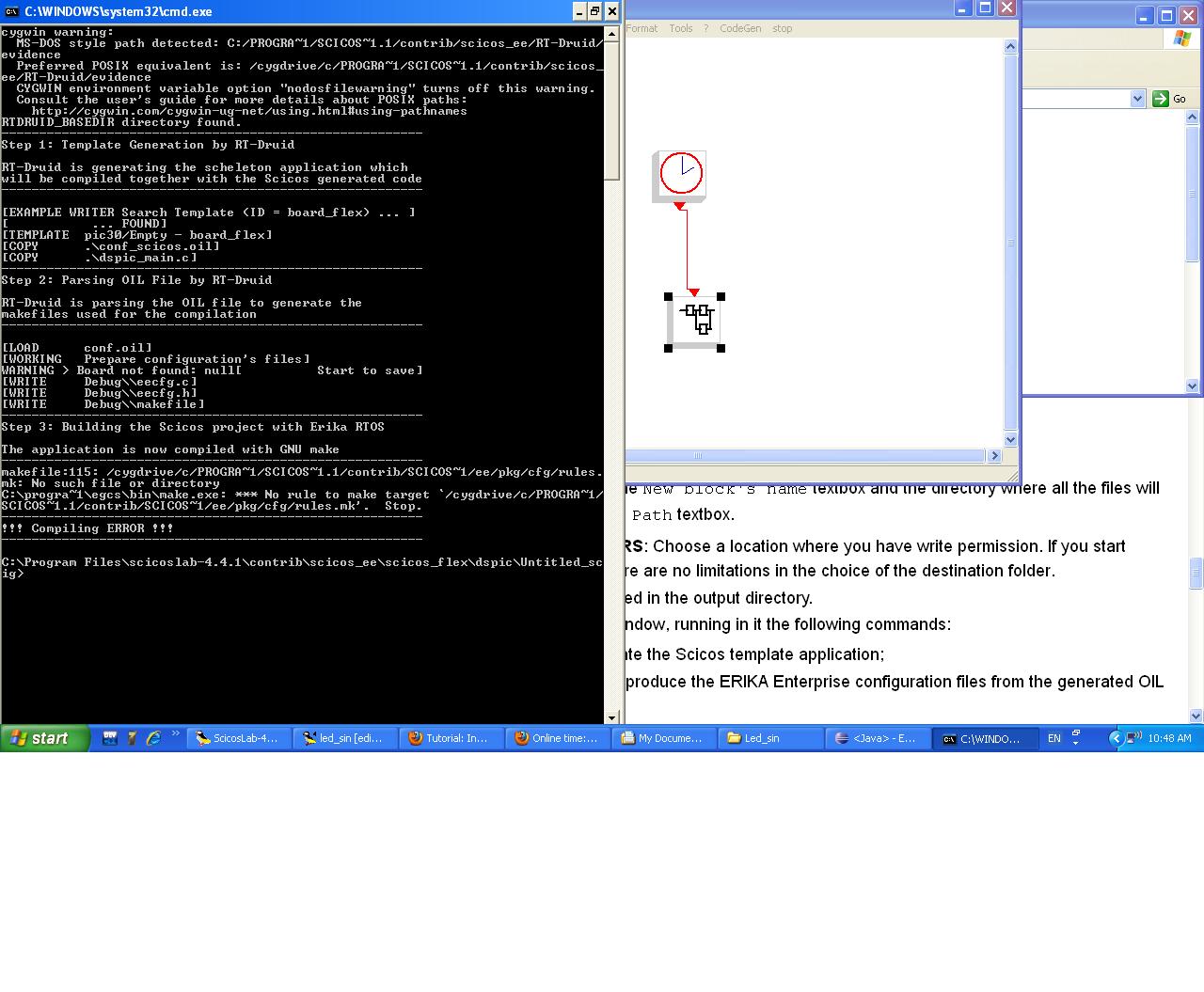
Task: Click '!!! Compiling ERROR !!!' text in cmd
Action: (87, 528)
